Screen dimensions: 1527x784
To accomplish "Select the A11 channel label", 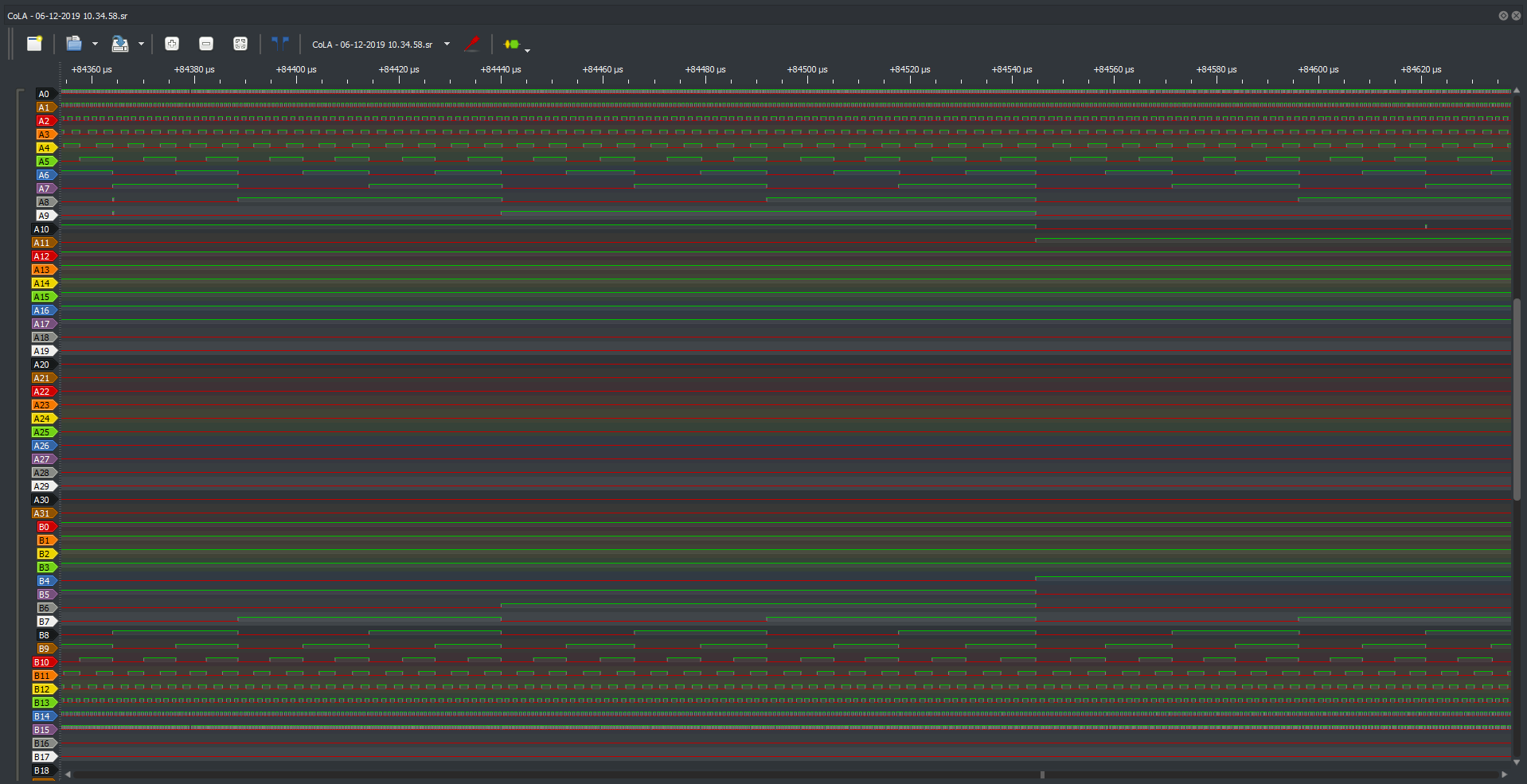I will click(44, 243).
